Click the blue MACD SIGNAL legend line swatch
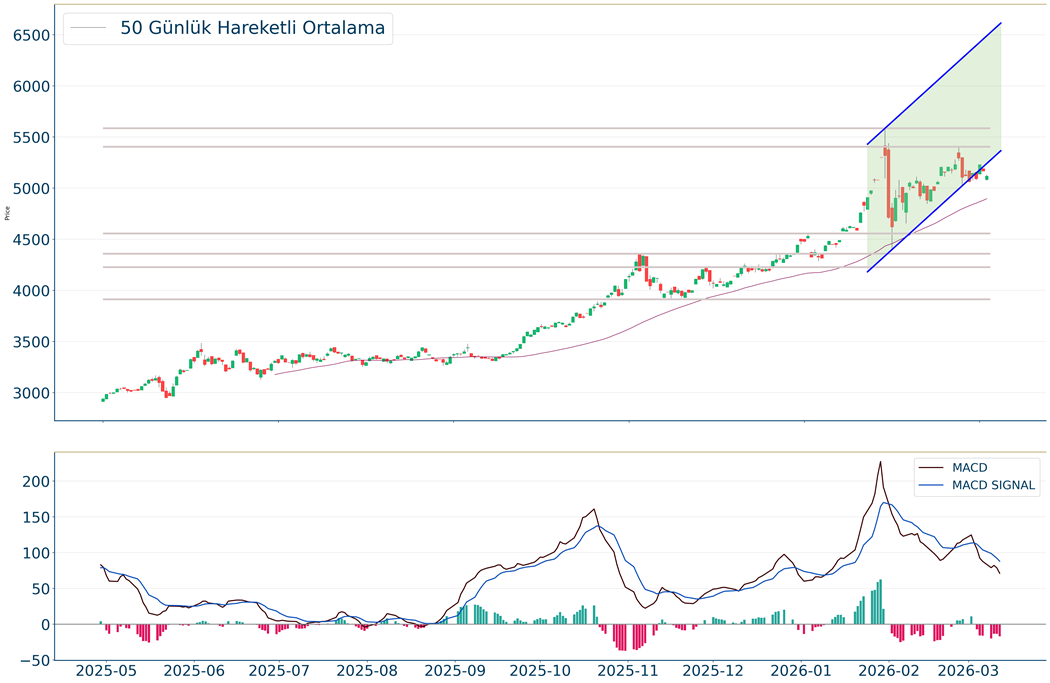1050x683 pixels. click(x=931, y=486)
